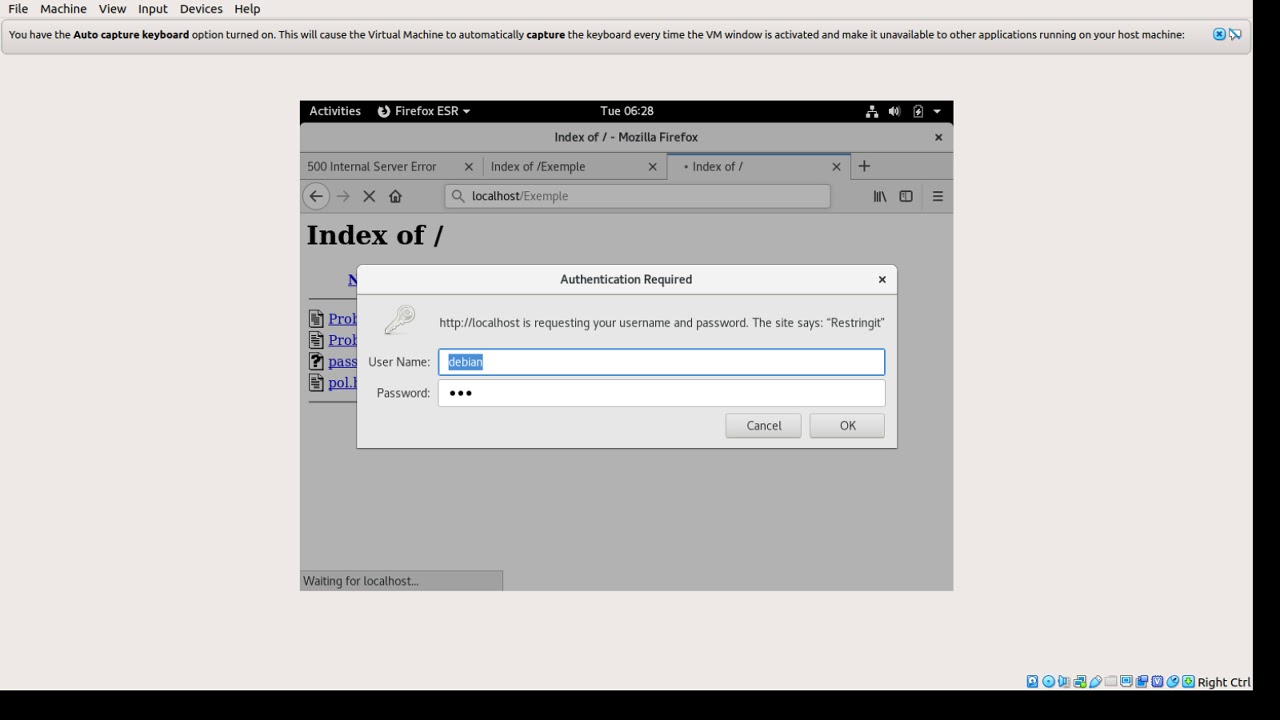Open the VirtualBox View menu
The height and width of the screenshot is (720, 1280).
(x=112, y=9)
